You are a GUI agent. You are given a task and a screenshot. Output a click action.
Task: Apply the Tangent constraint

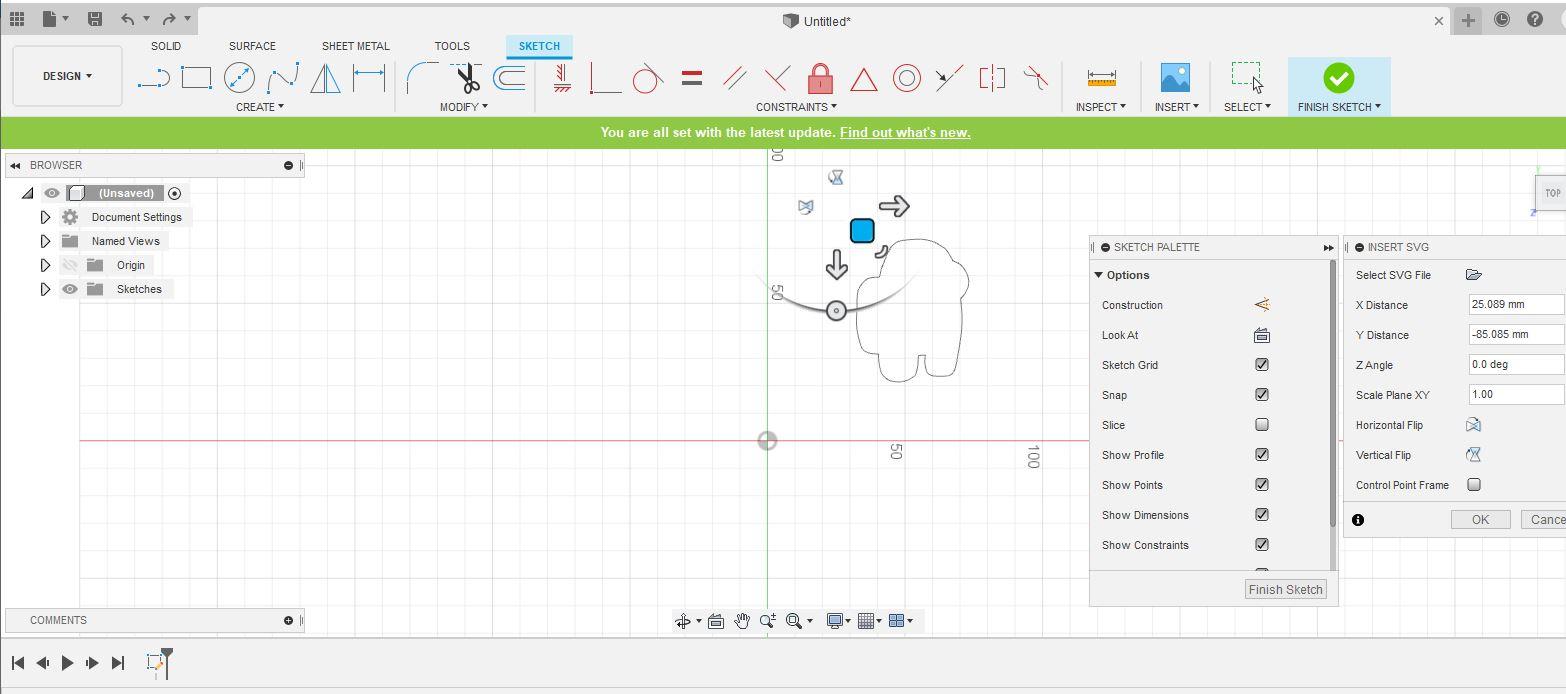(648, 77)
